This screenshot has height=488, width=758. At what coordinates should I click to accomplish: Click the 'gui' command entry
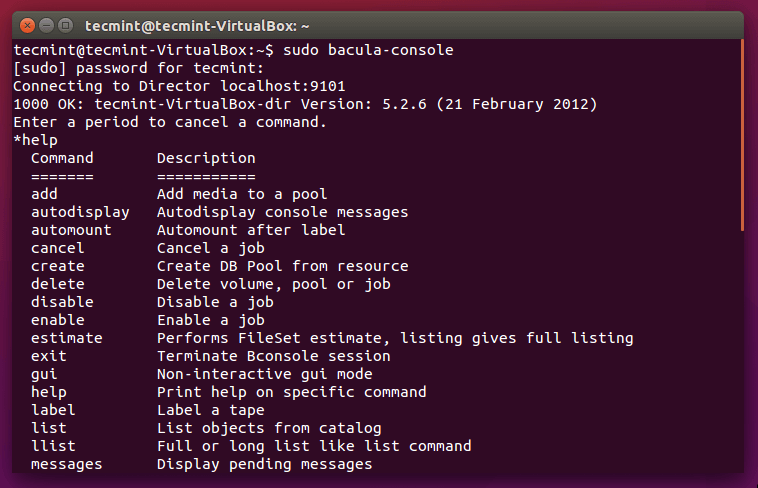click(44, 374)
